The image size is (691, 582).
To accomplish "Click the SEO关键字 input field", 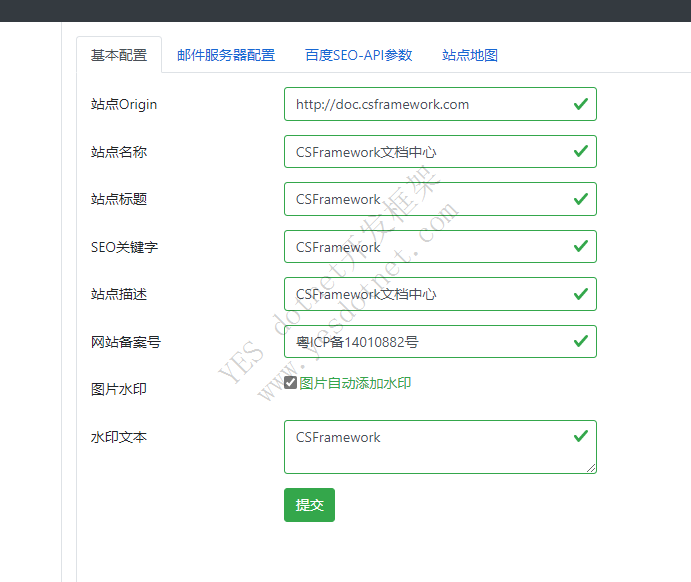I will (440, 247).
